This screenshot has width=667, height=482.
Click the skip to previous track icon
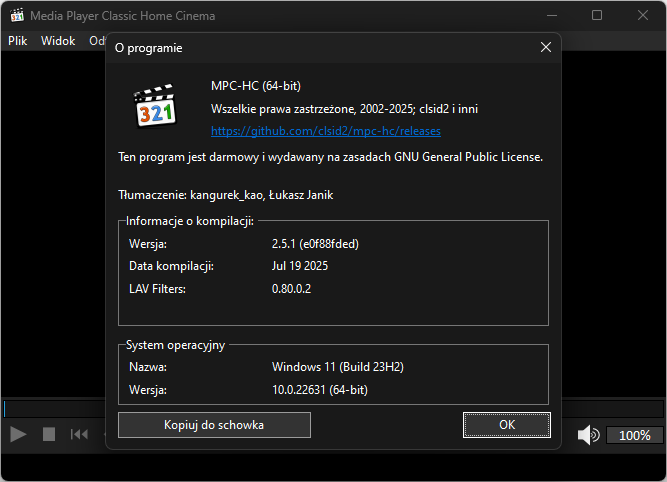79,434
